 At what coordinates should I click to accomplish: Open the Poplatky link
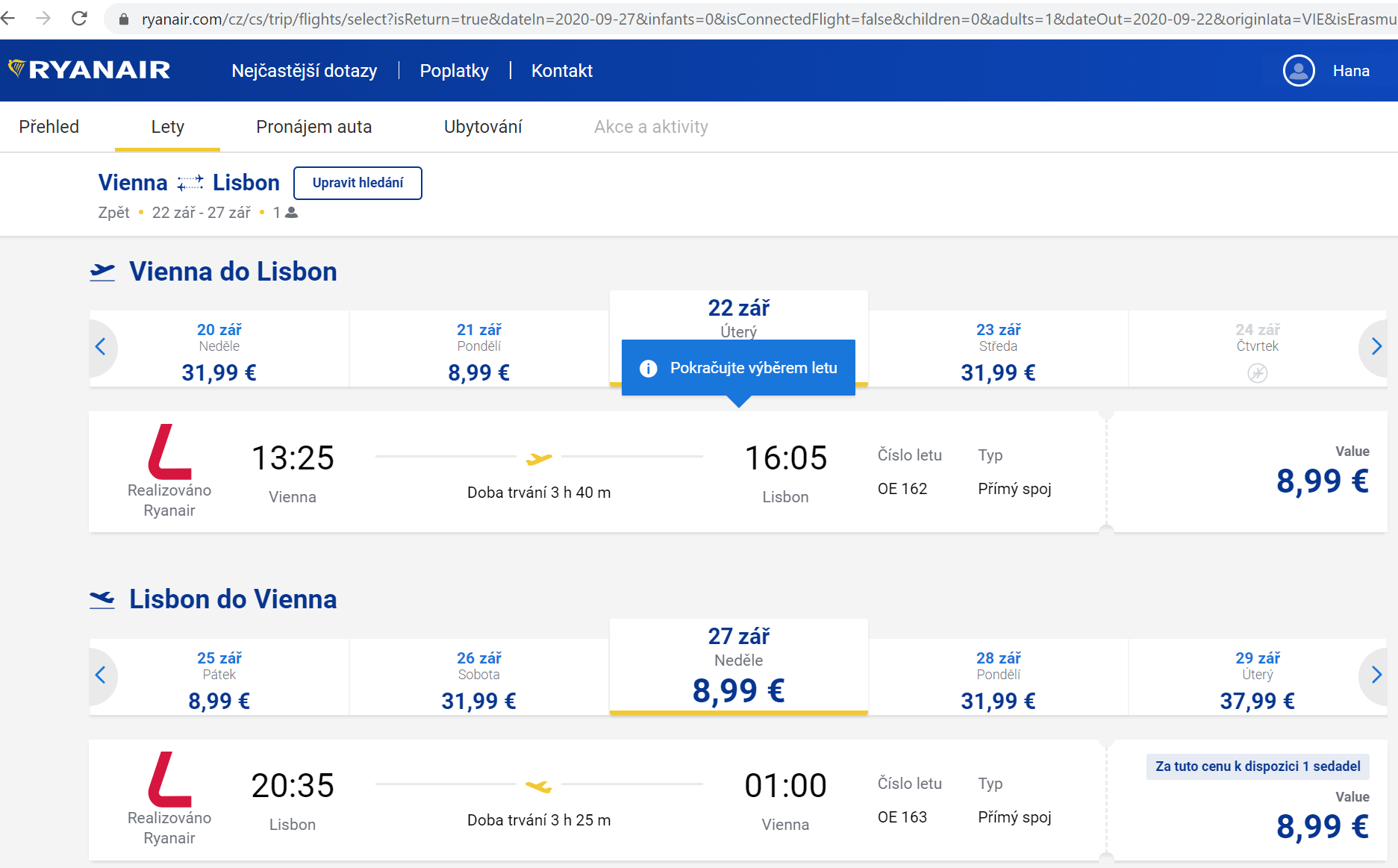pos(454,71)
